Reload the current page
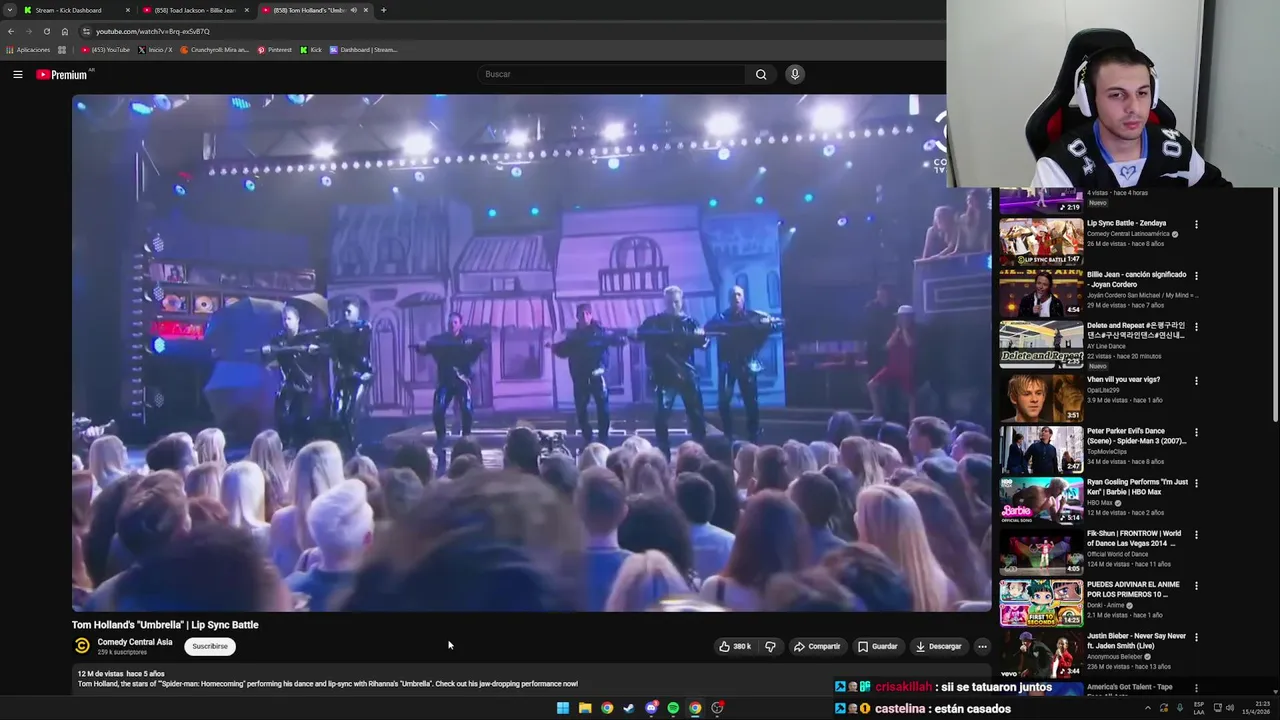Viewport: 1280px width, 720px height. (x=46, y=31)
